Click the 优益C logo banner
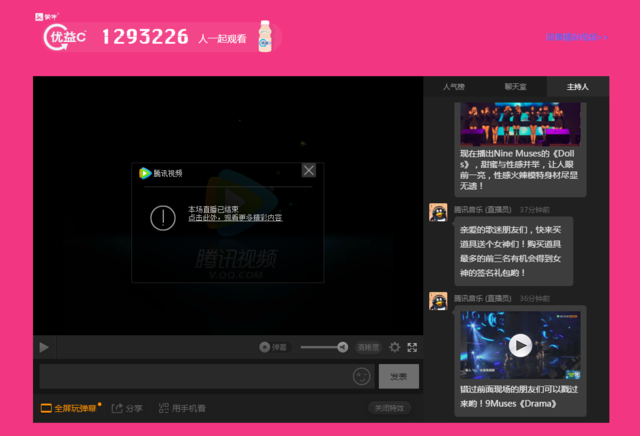Viewport: 640px width, 436px height. (x=64, y=38)
